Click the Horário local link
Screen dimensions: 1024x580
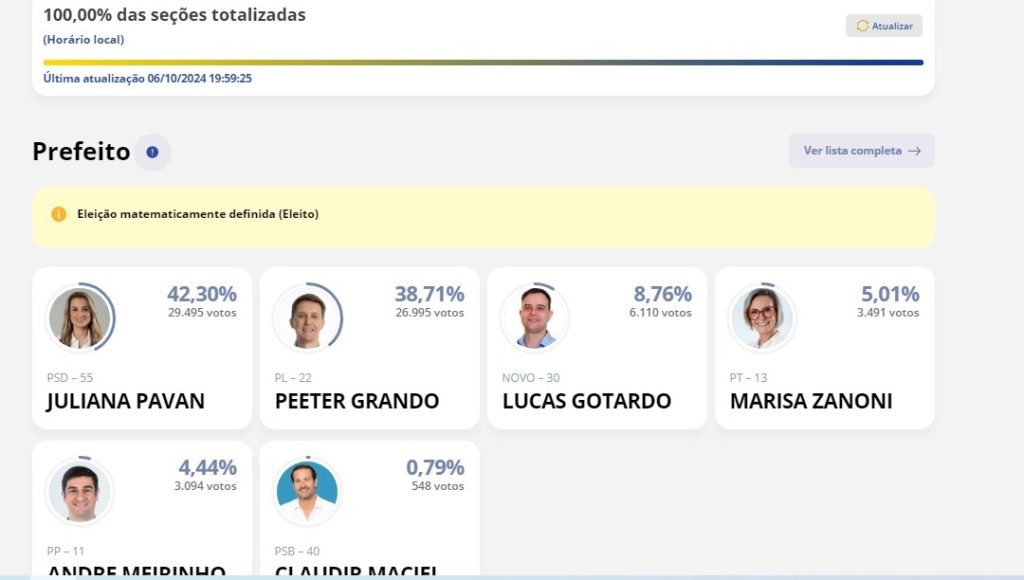pyautogui.click(x=84, y=40)
